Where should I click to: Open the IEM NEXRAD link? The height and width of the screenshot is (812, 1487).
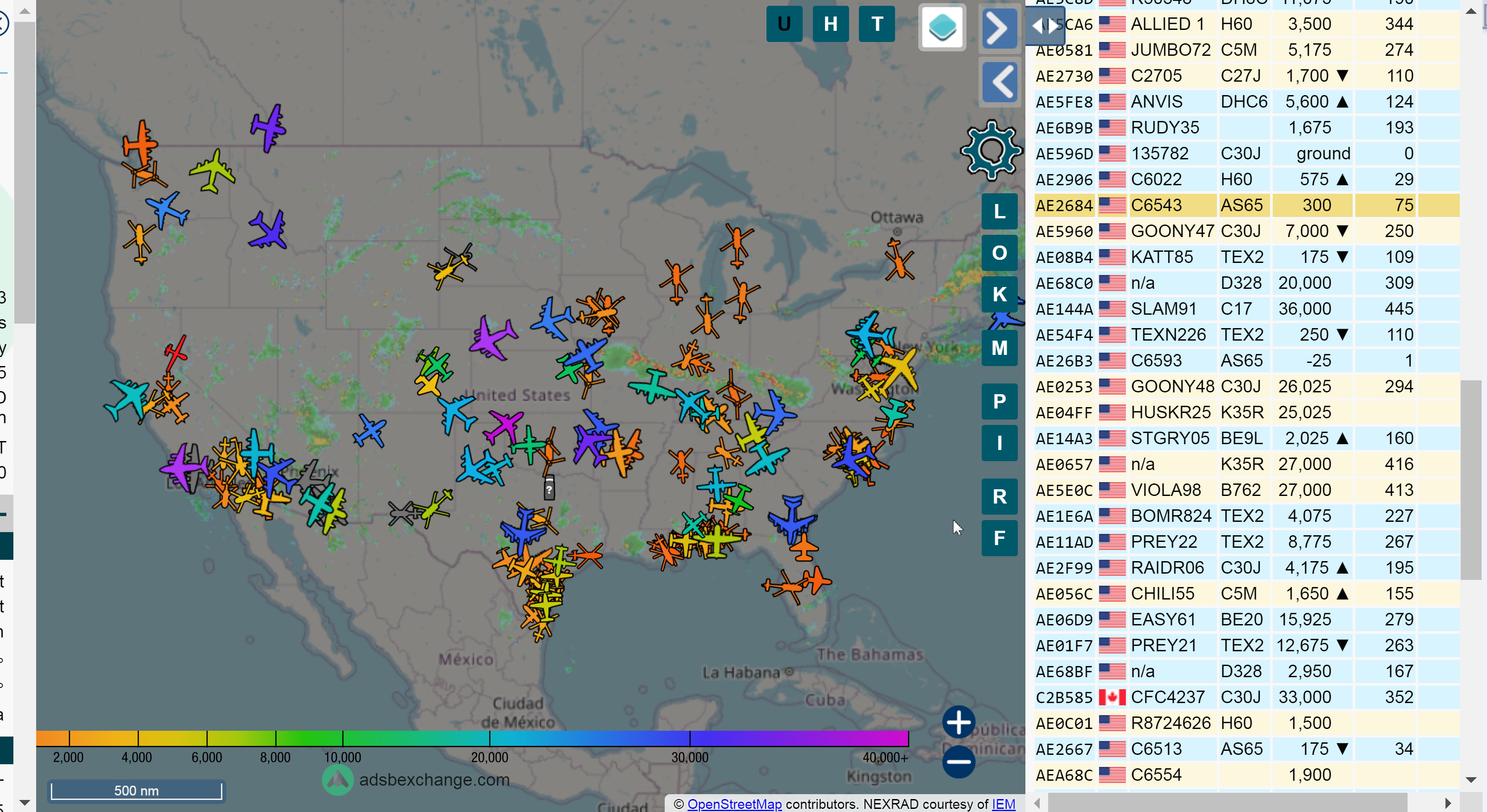click(x=1003, y=804)
